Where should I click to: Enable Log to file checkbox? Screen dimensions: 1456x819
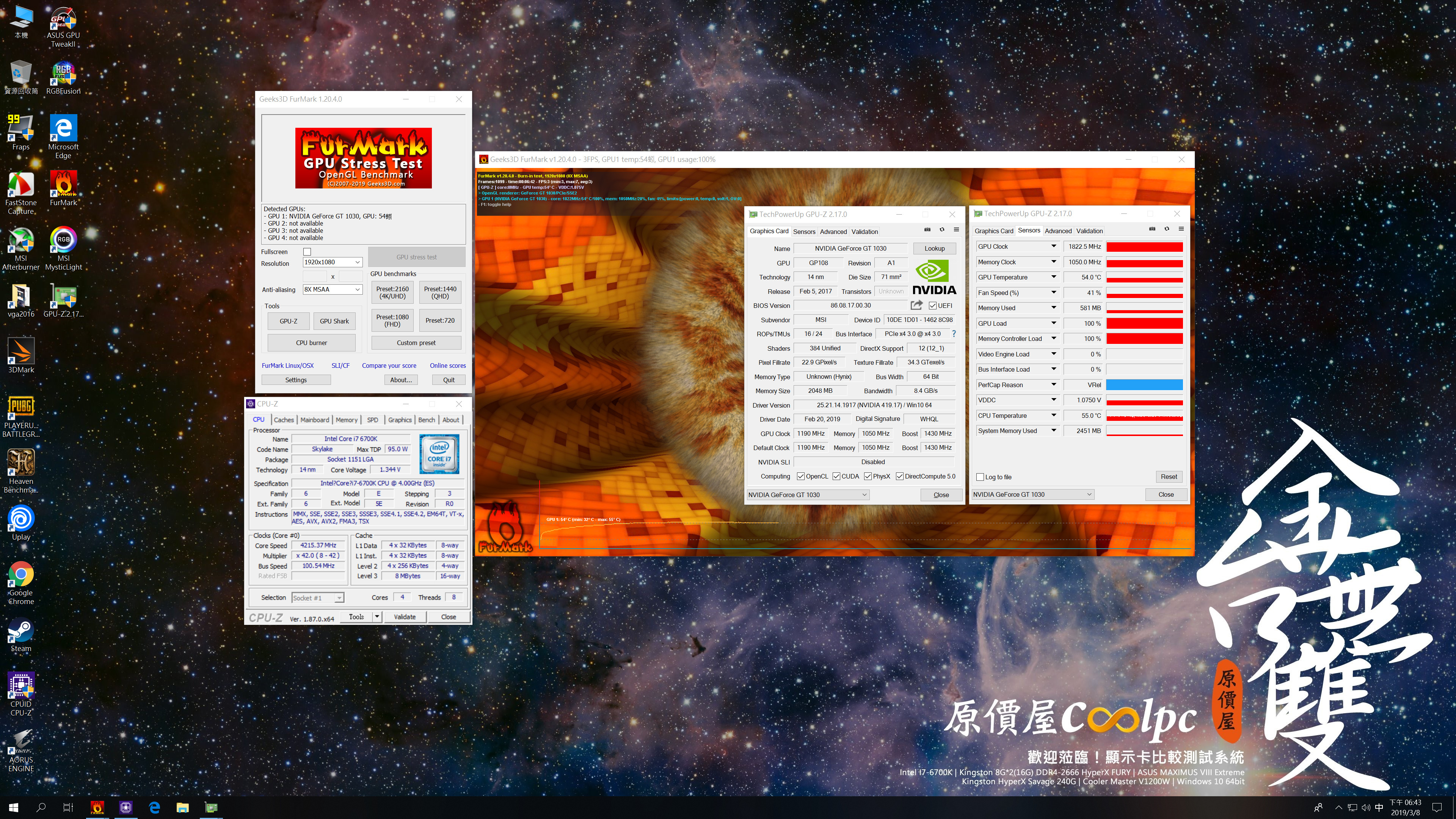(x=980, y=477)
